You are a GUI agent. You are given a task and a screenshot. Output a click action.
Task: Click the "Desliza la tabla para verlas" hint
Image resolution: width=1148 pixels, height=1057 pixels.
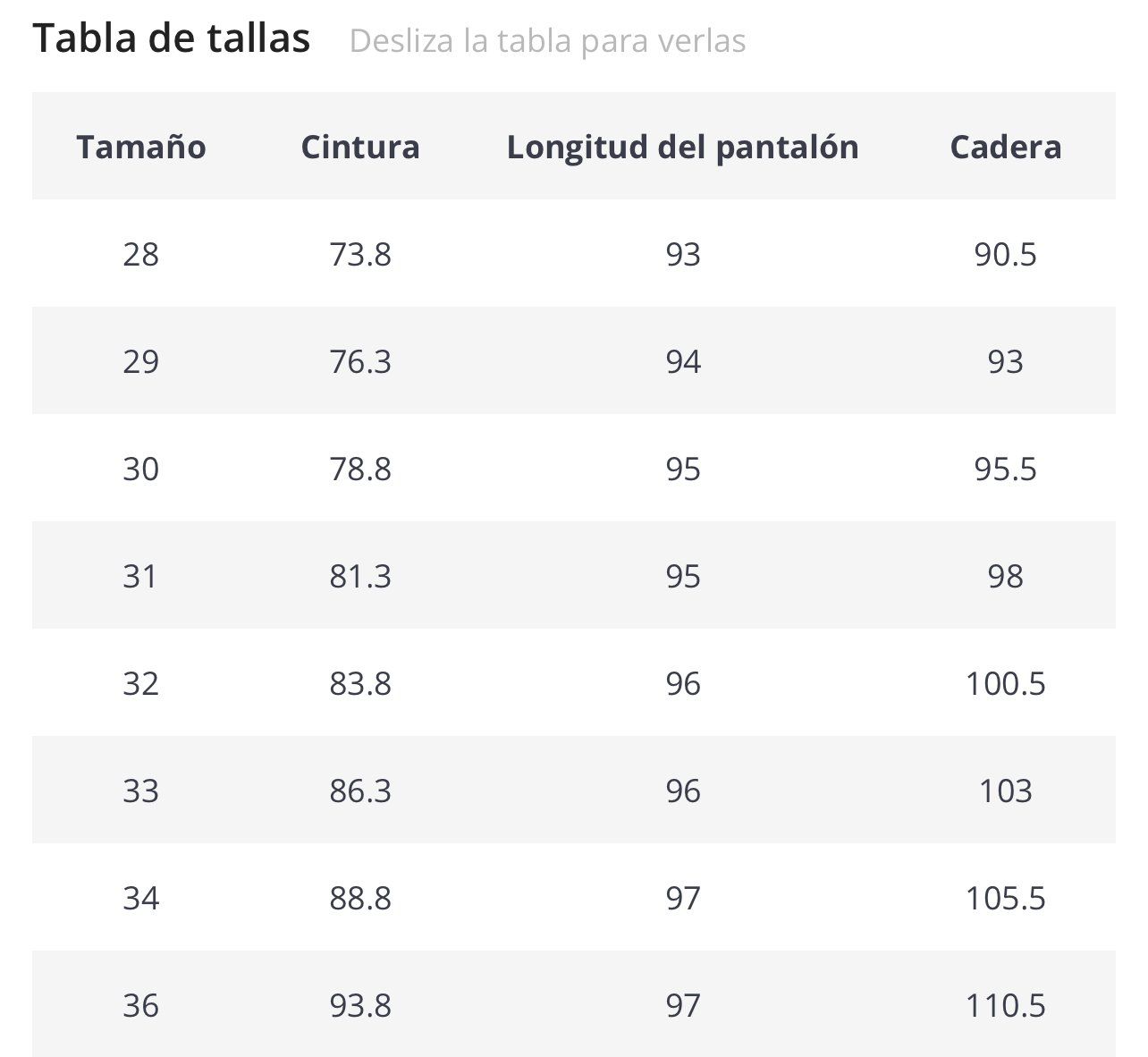547,41
